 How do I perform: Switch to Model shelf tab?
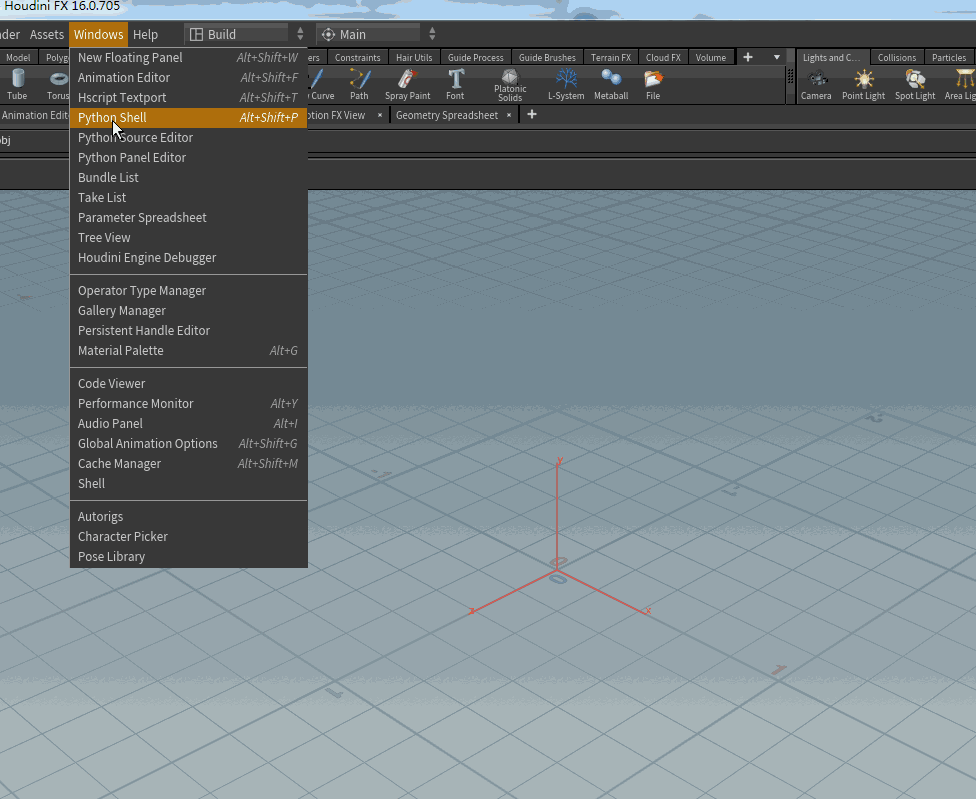(18, 57)
